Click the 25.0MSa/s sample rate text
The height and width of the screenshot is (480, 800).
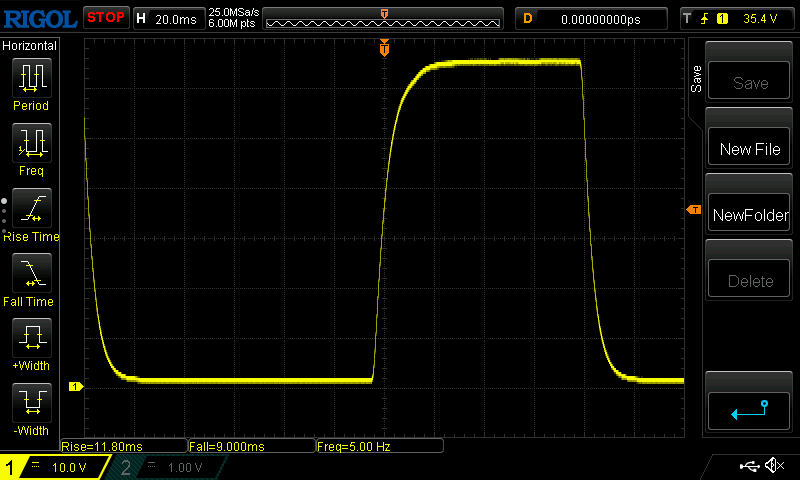pyautogui.click(x=234, y=12)
